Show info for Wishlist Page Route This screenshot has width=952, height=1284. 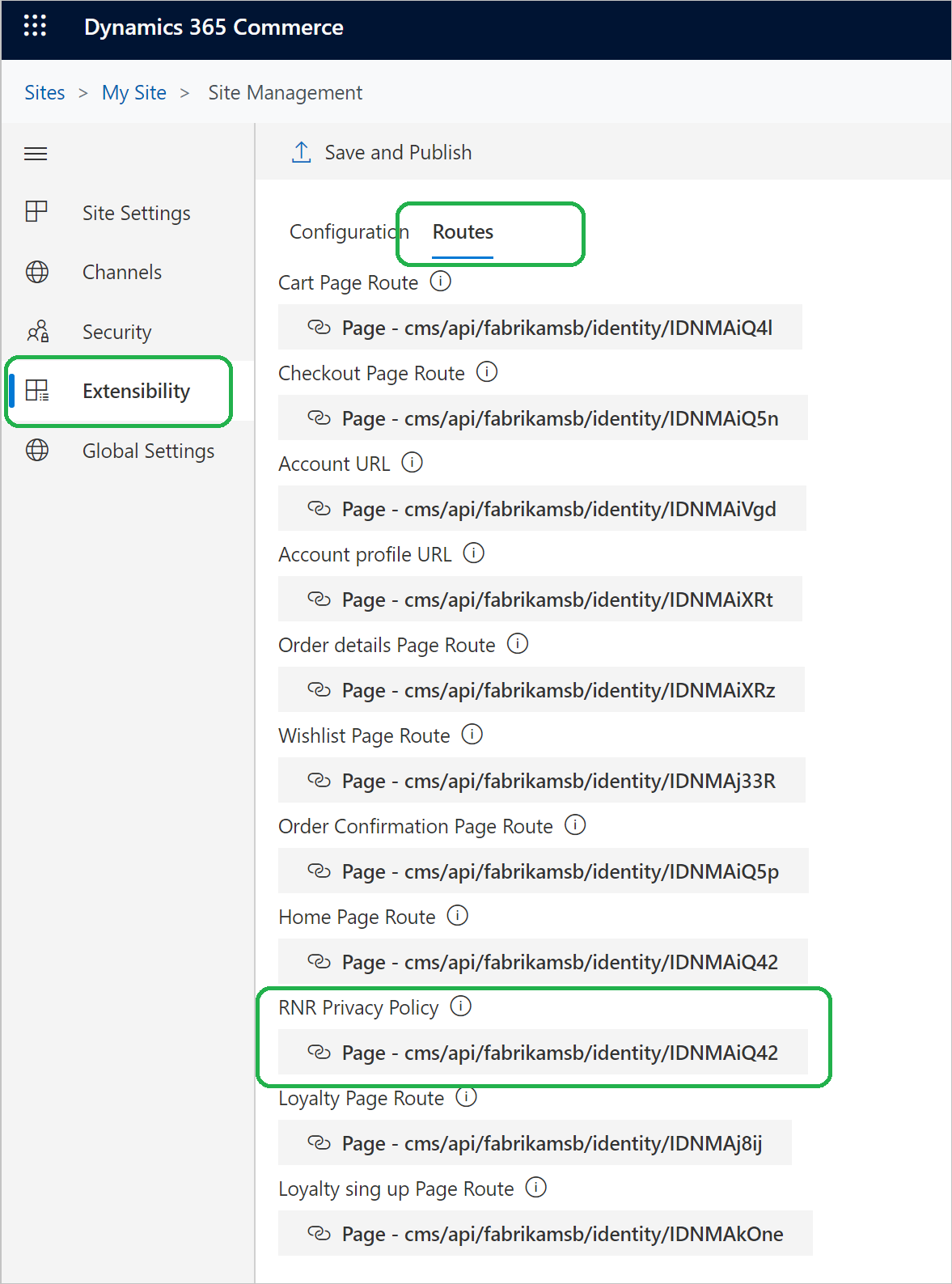point(472,735)
